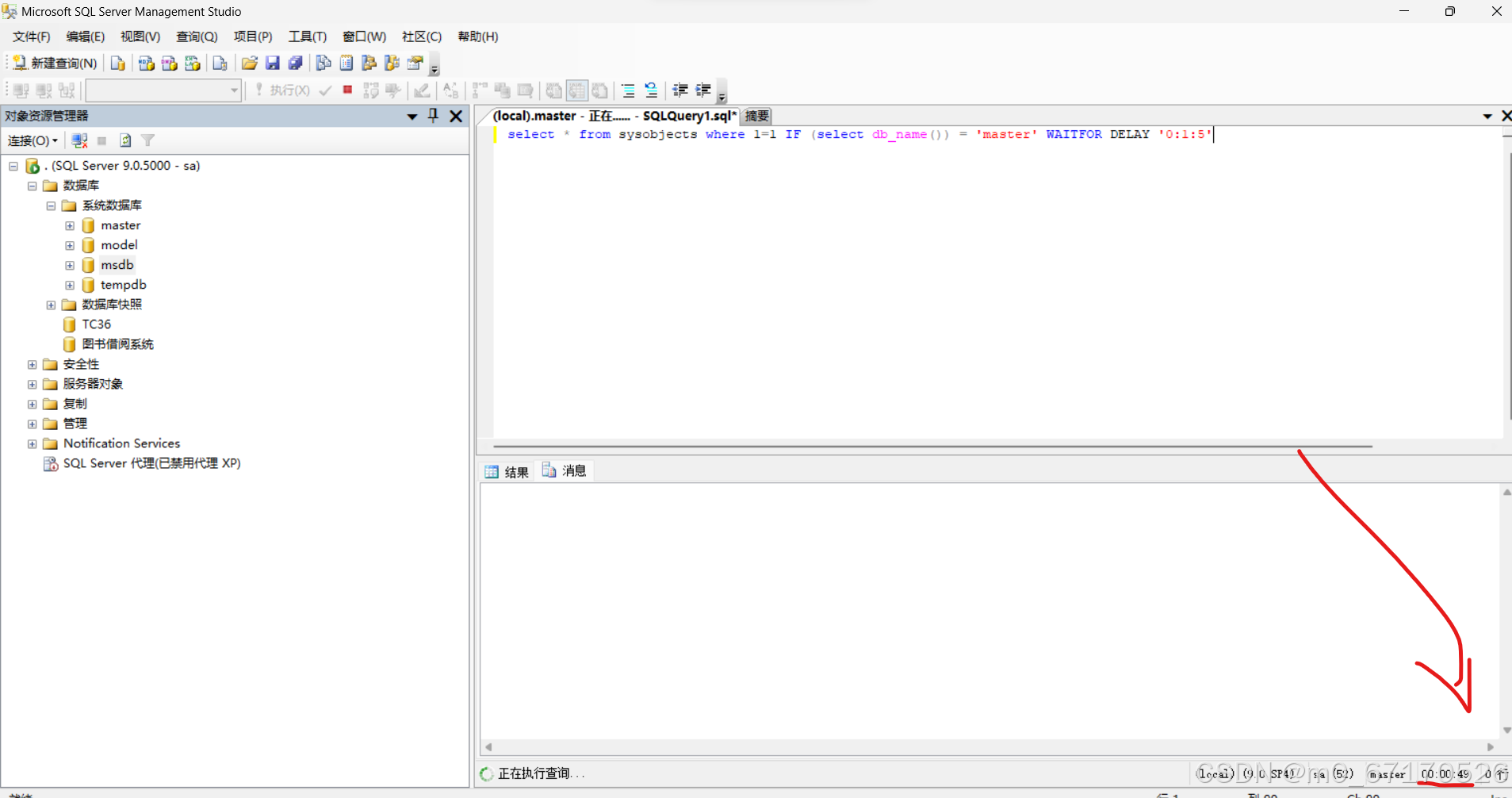
Task: Open the 文件(F) menu
Action: point(32,36)
